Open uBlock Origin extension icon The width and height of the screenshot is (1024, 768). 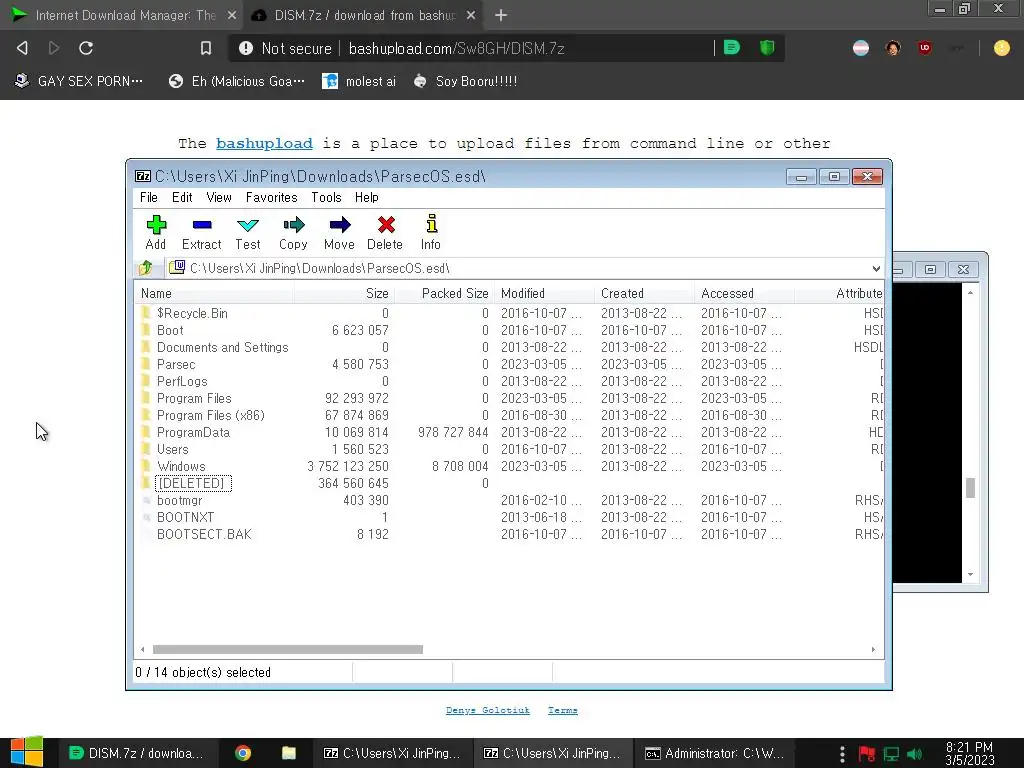click(x=924, y=48)
